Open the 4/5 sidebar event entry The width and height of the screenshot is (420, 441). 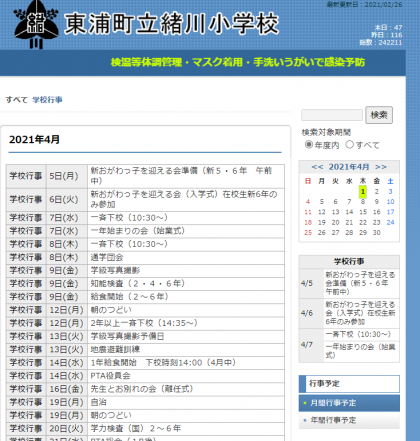click(360, 283)
